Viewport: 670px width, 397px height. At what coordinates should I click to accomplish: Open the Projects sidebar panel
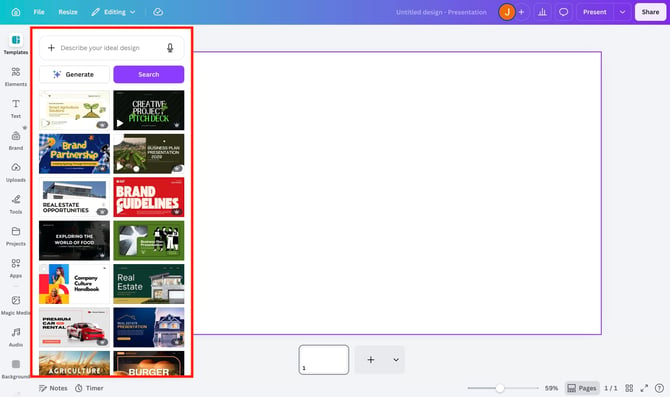pyautogui.click(x=16, y=236)
